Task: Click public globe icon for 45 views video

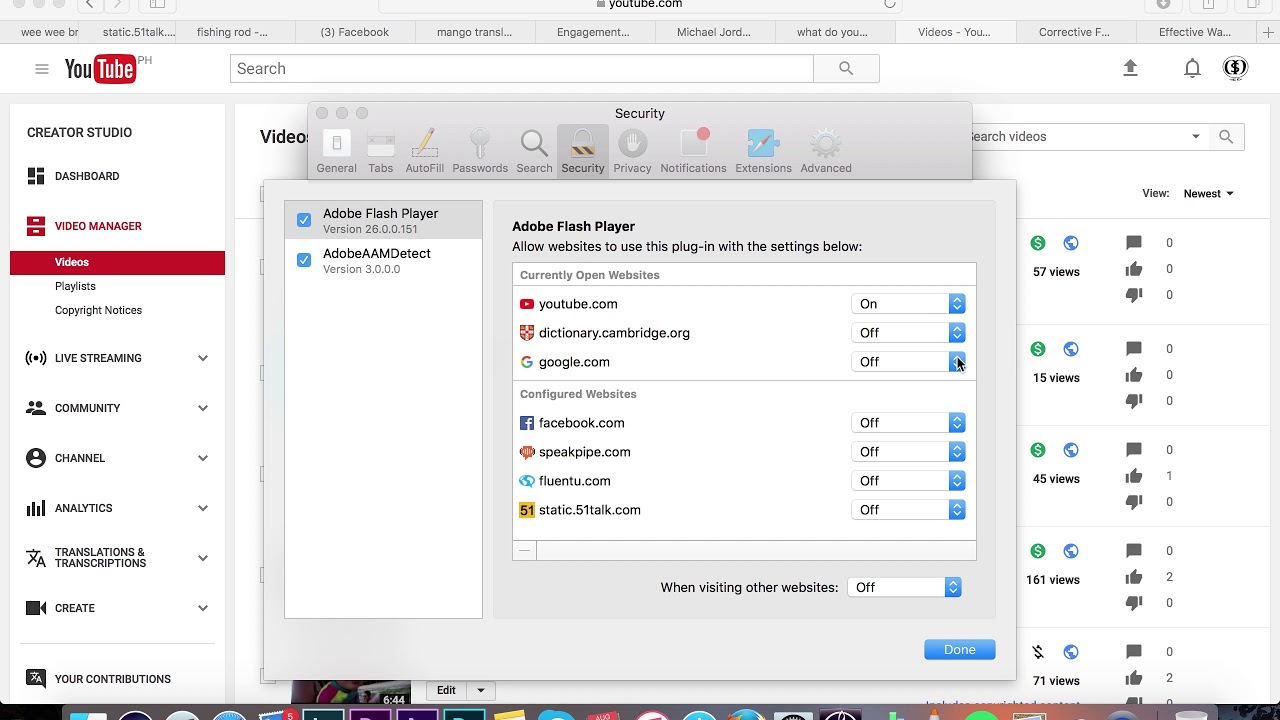Action: coord(1071,450)
